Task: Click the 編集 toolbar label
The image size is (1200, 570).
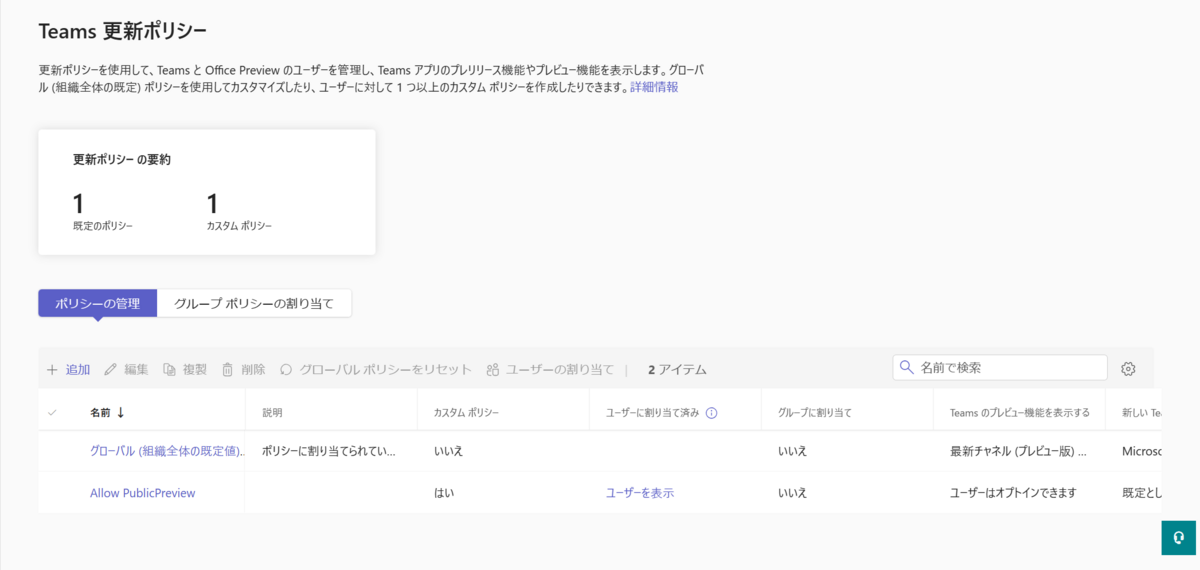Action: click(x=136, y=369)
